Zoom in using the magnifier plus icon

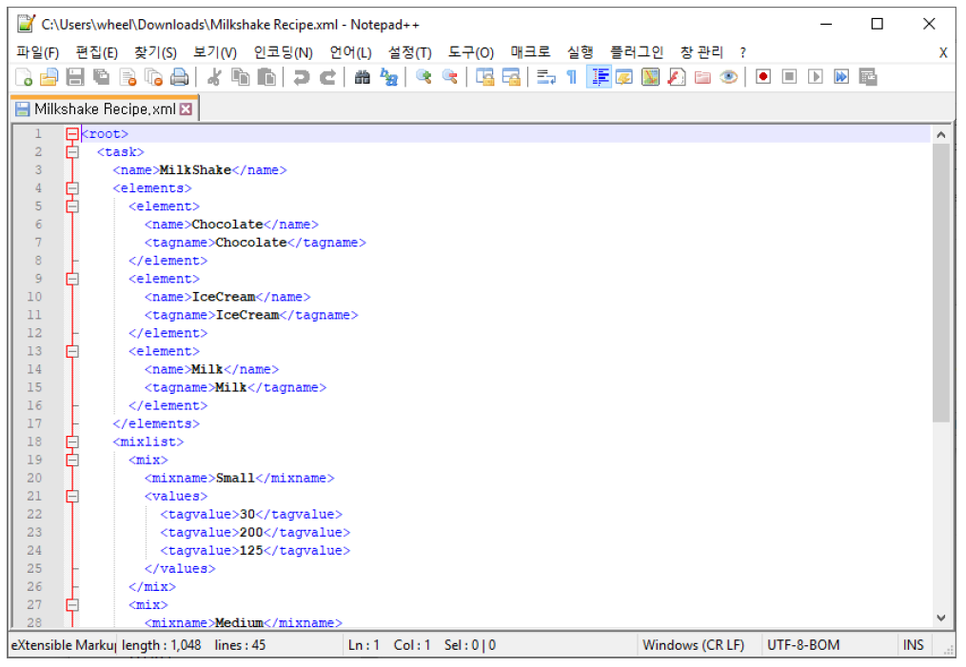pos(423,77)
